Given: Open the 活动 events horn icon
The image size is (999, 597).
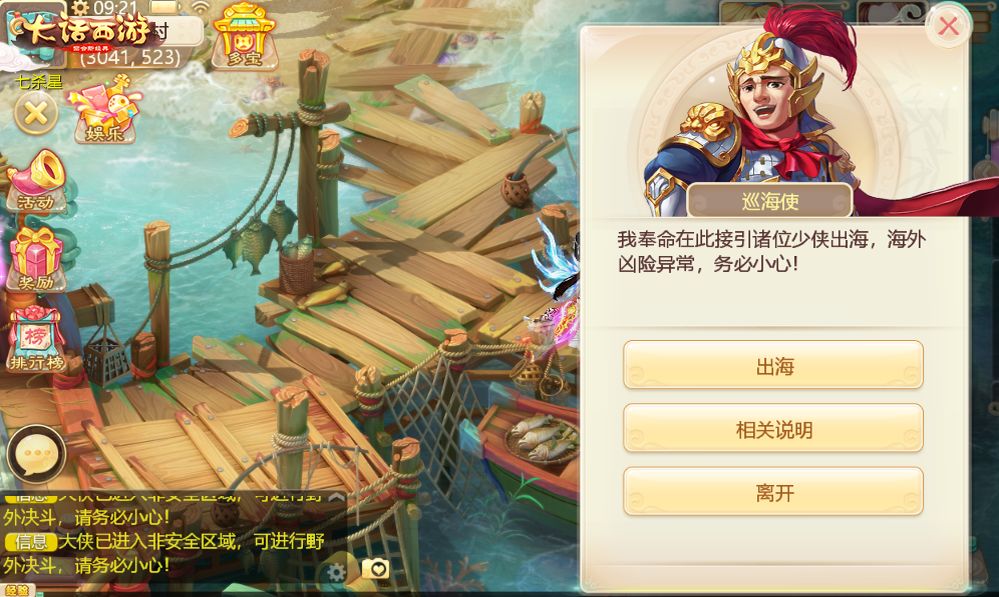Looking at the screenshot, I should 37,180.
